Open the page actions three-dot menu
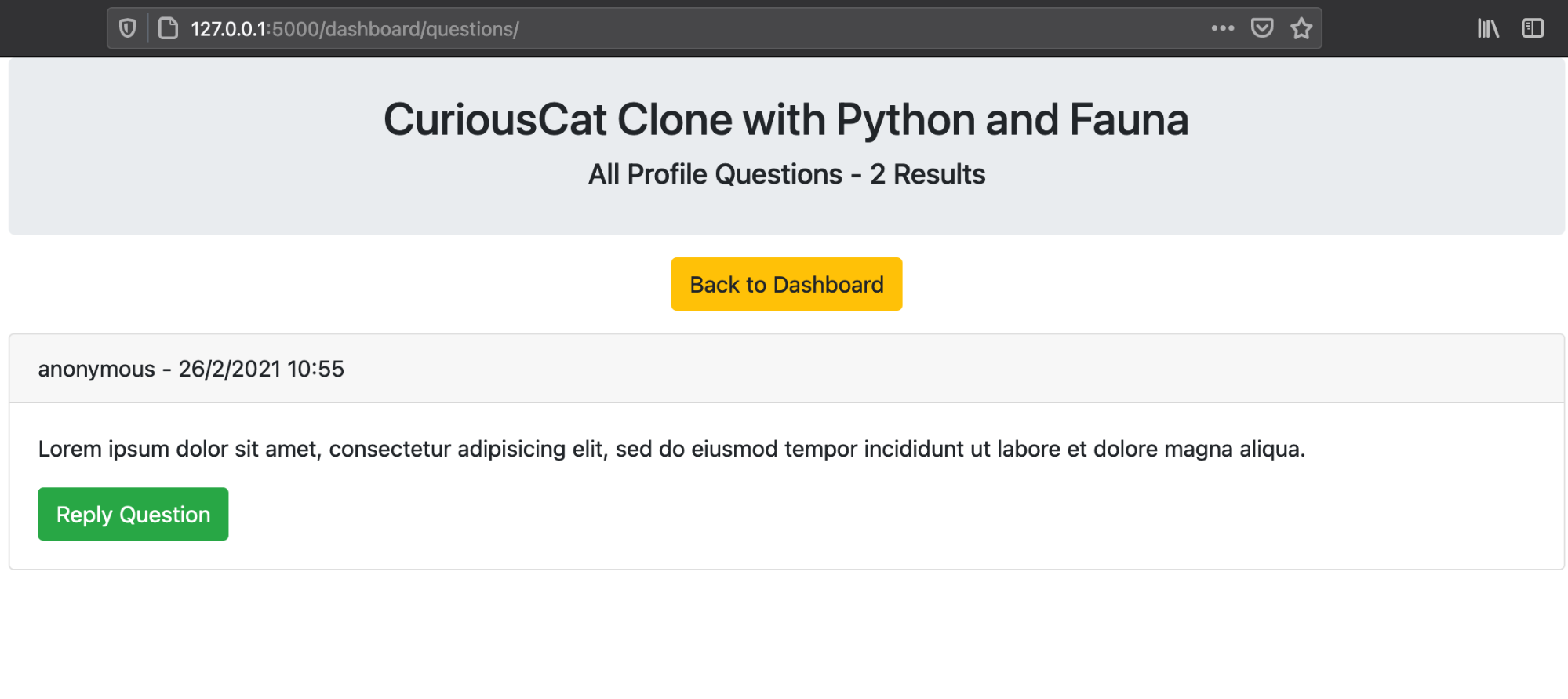 1222,28
